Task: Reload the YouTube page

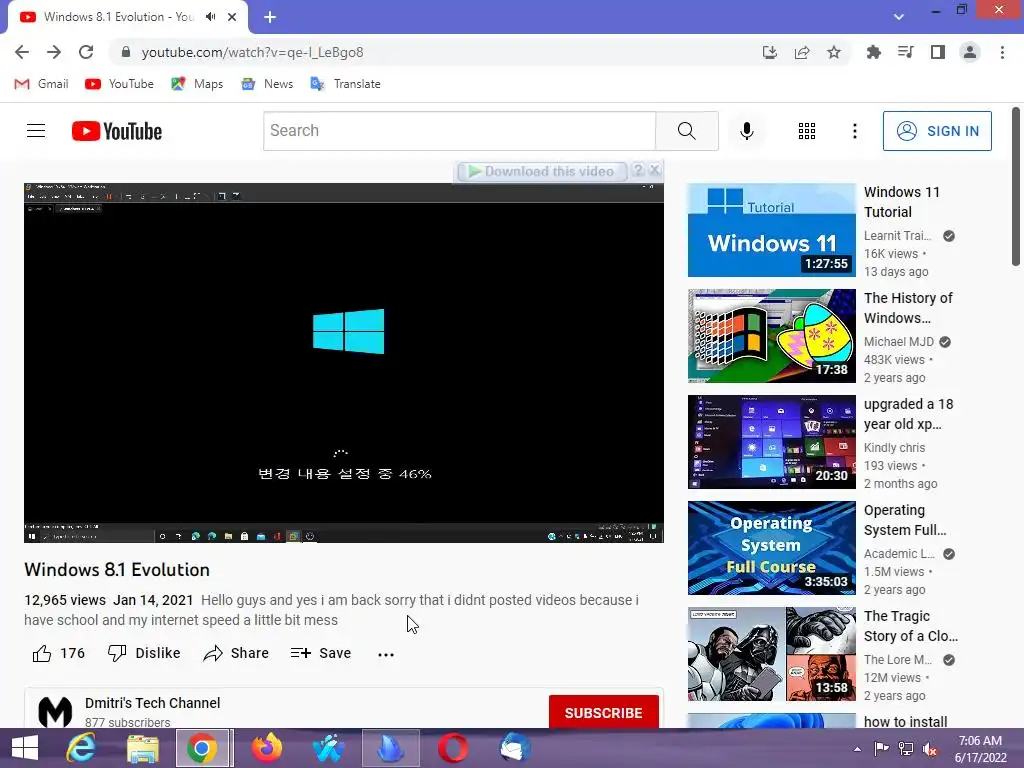Action: (86, 52)
